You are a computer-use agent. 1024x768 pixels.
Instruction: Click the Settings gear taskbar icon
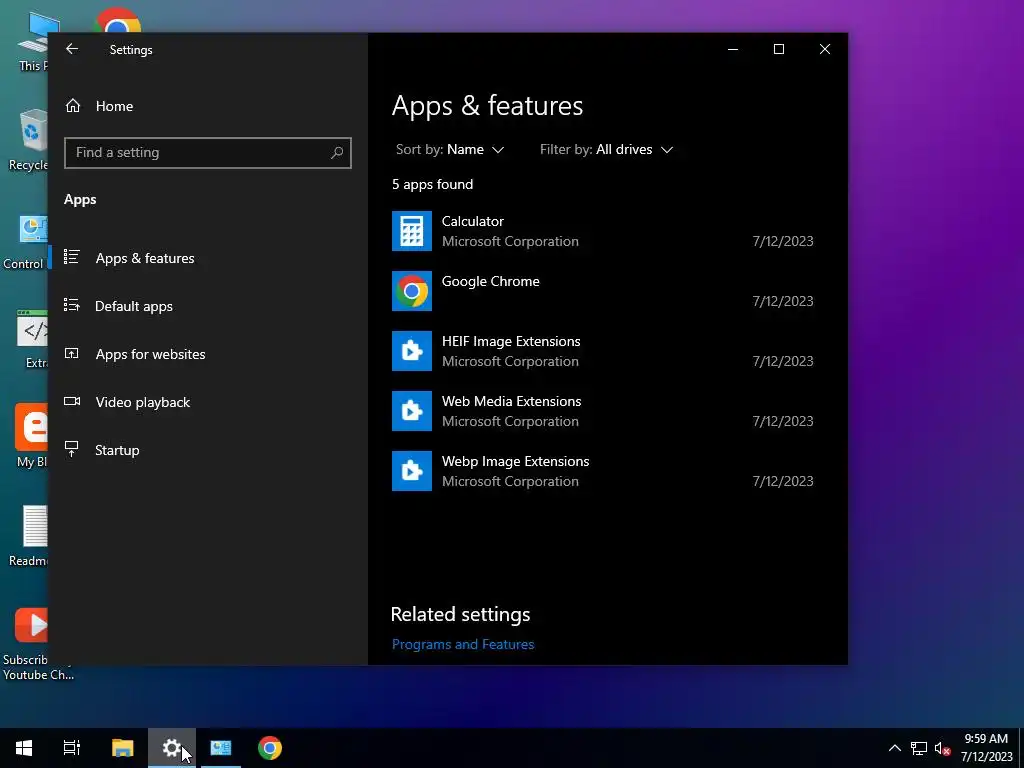(171, 748)
